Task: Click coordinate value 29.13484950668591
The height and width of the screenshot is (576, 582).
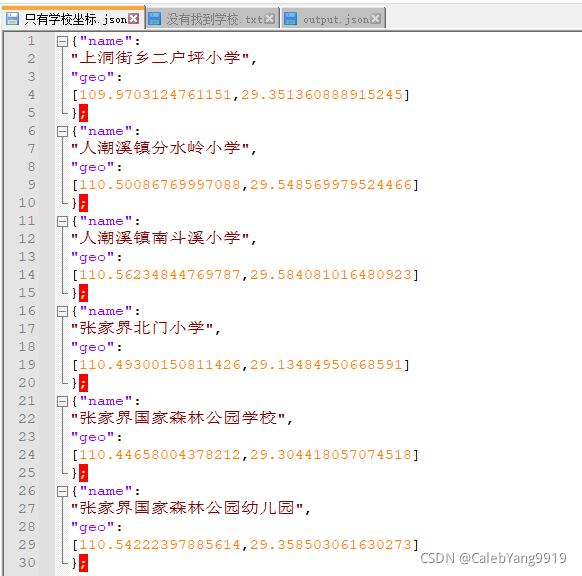Action: pos(326,365)
